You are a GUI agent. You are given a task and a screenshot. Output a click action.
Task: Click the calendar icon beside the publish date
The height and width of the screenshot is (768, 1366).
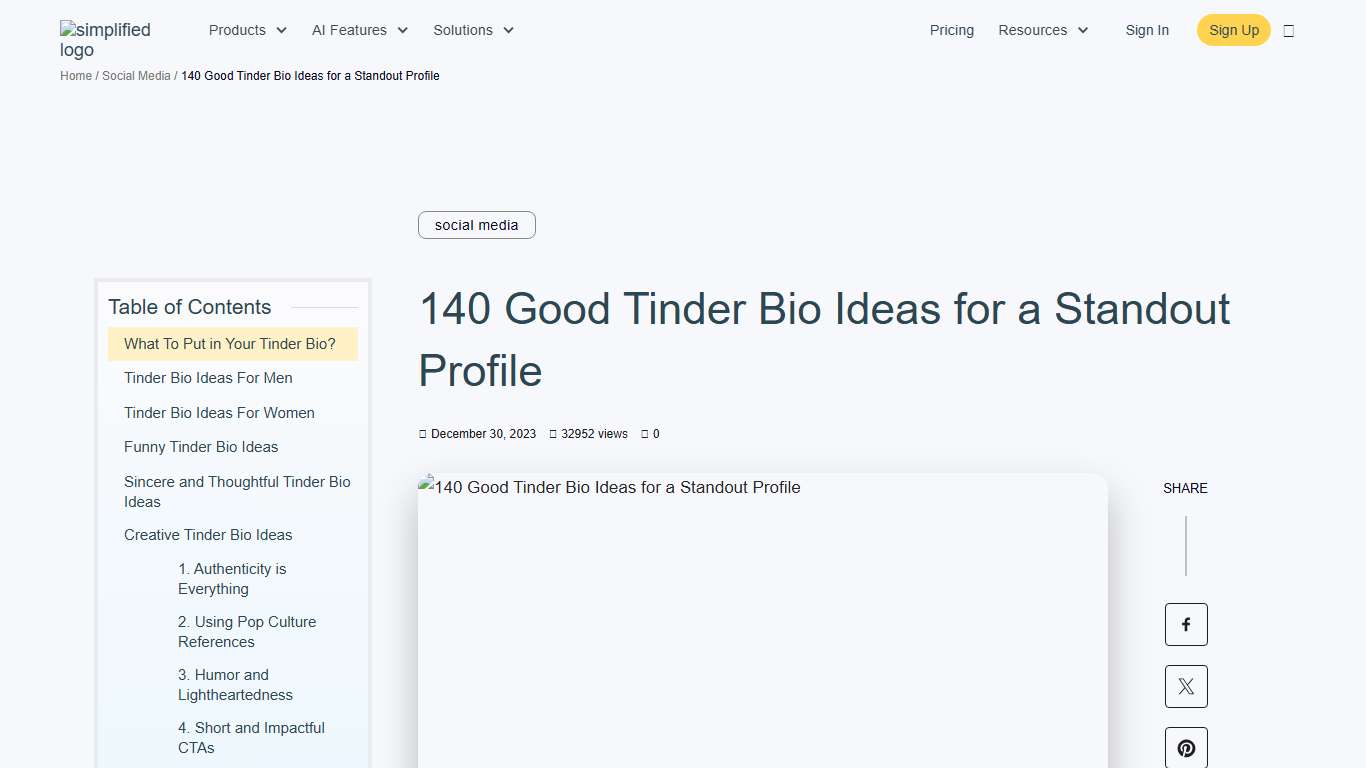coord(423,433)
